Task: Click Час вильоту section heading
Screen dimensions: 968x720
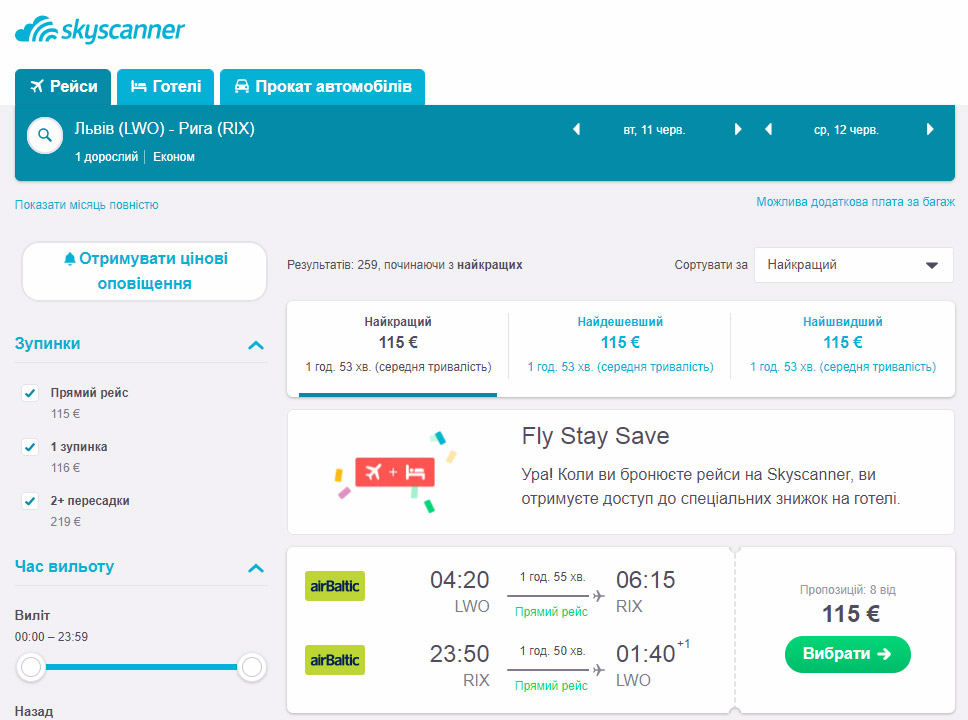Action: [64, 566]
